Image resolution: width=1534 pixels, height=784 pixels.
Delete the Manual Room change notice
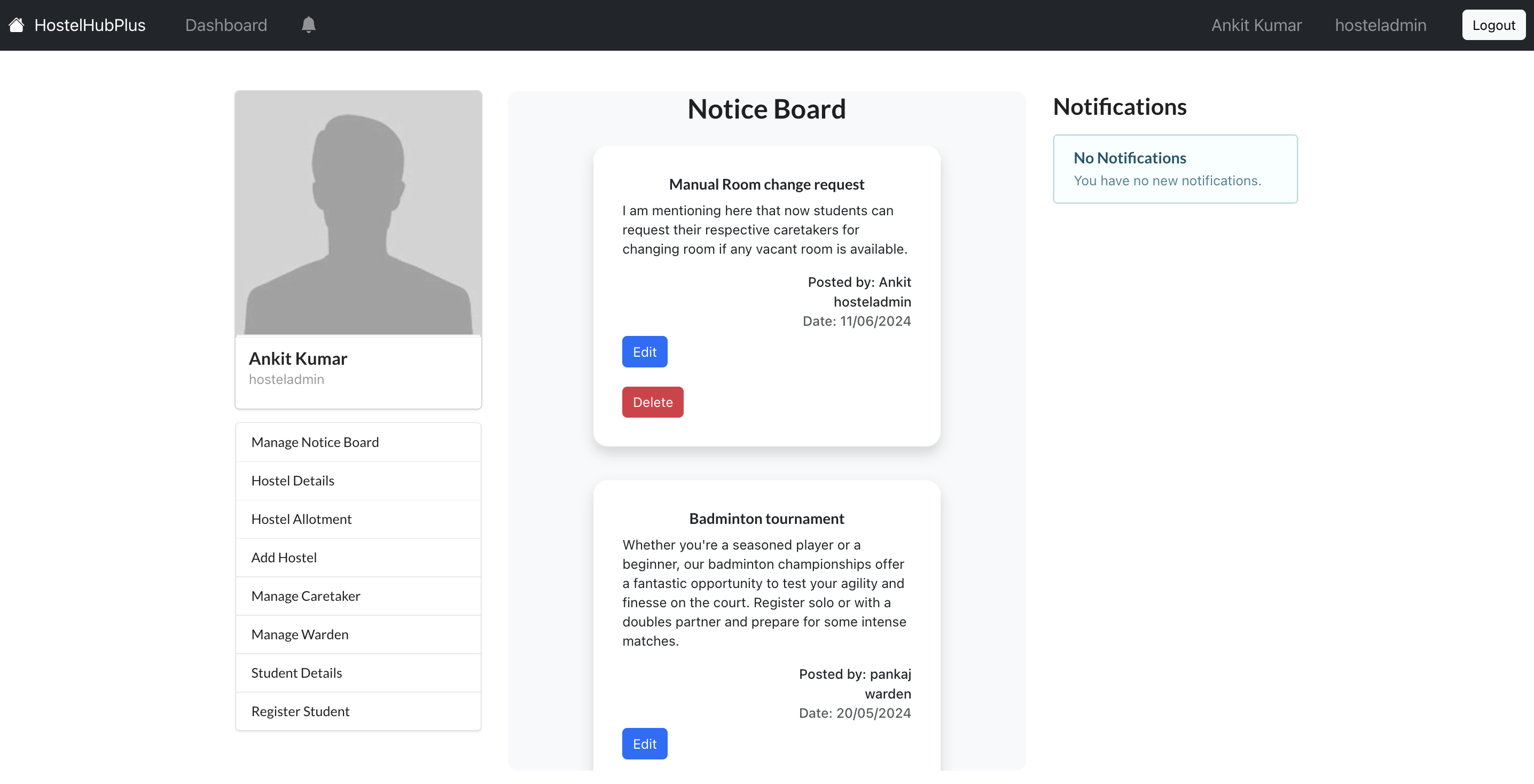[x=652, y=402]
